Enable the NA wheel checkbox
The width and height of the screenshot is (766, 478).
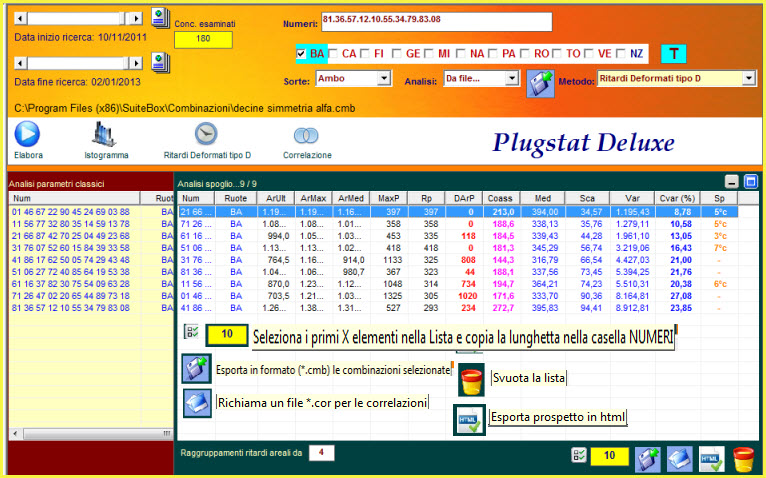click(461, 54)
